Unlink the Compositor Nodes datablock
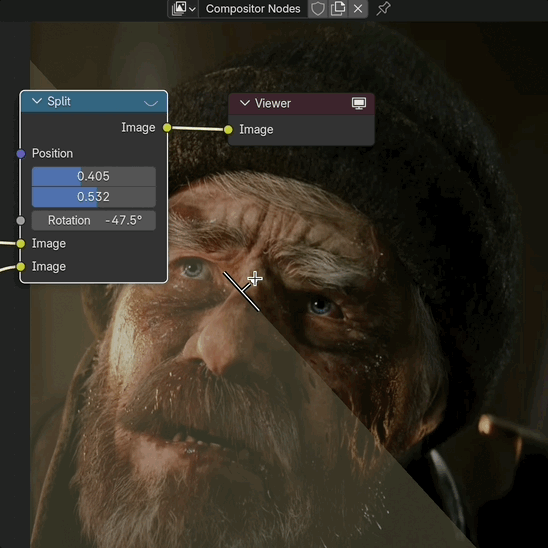The image size is (548, 548). click(x=358, y=8)
